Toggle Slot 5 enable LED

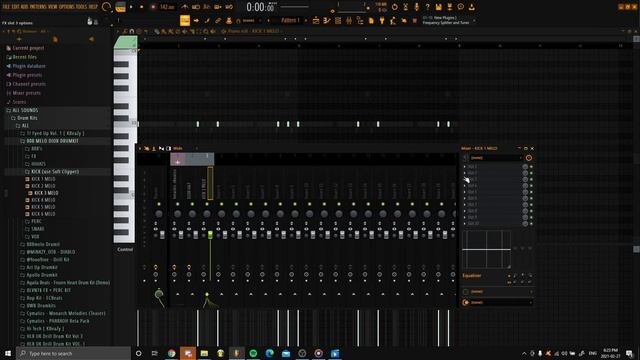(531, 192)
